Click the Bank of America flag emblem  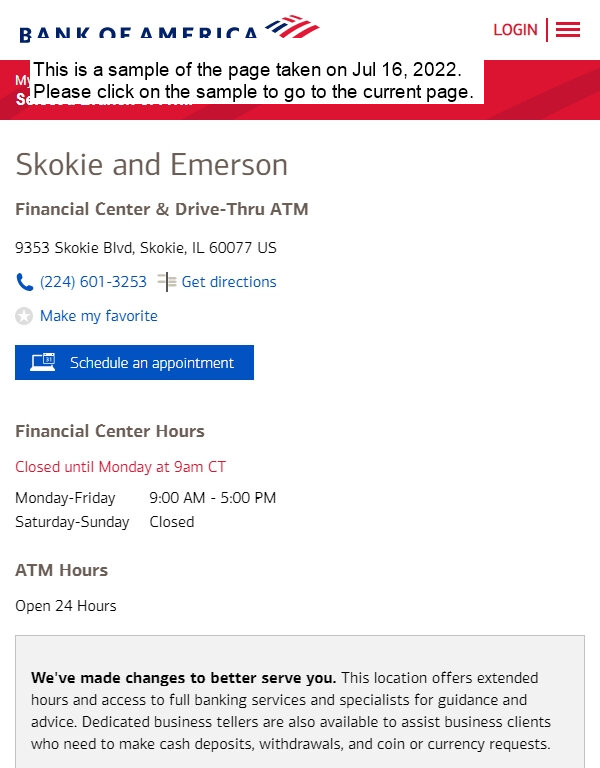tap(292, 26)
